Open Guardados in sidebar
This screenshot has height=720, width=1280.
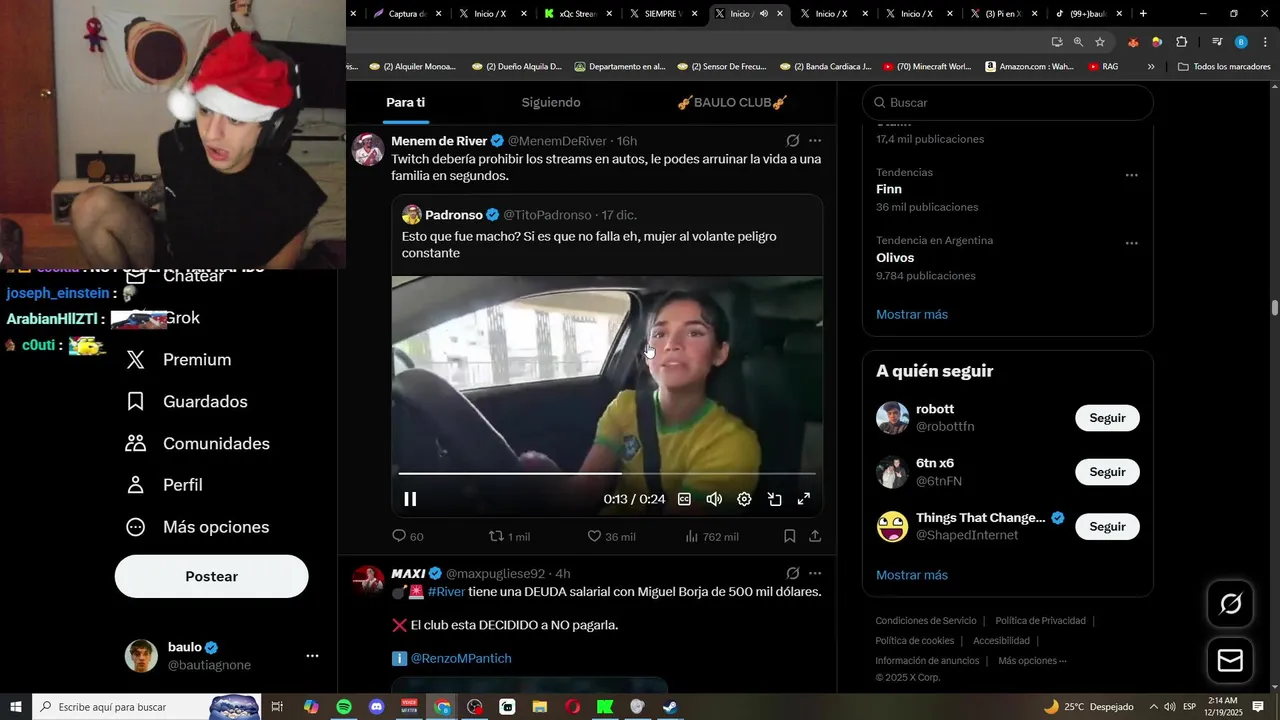coord(187,402)
